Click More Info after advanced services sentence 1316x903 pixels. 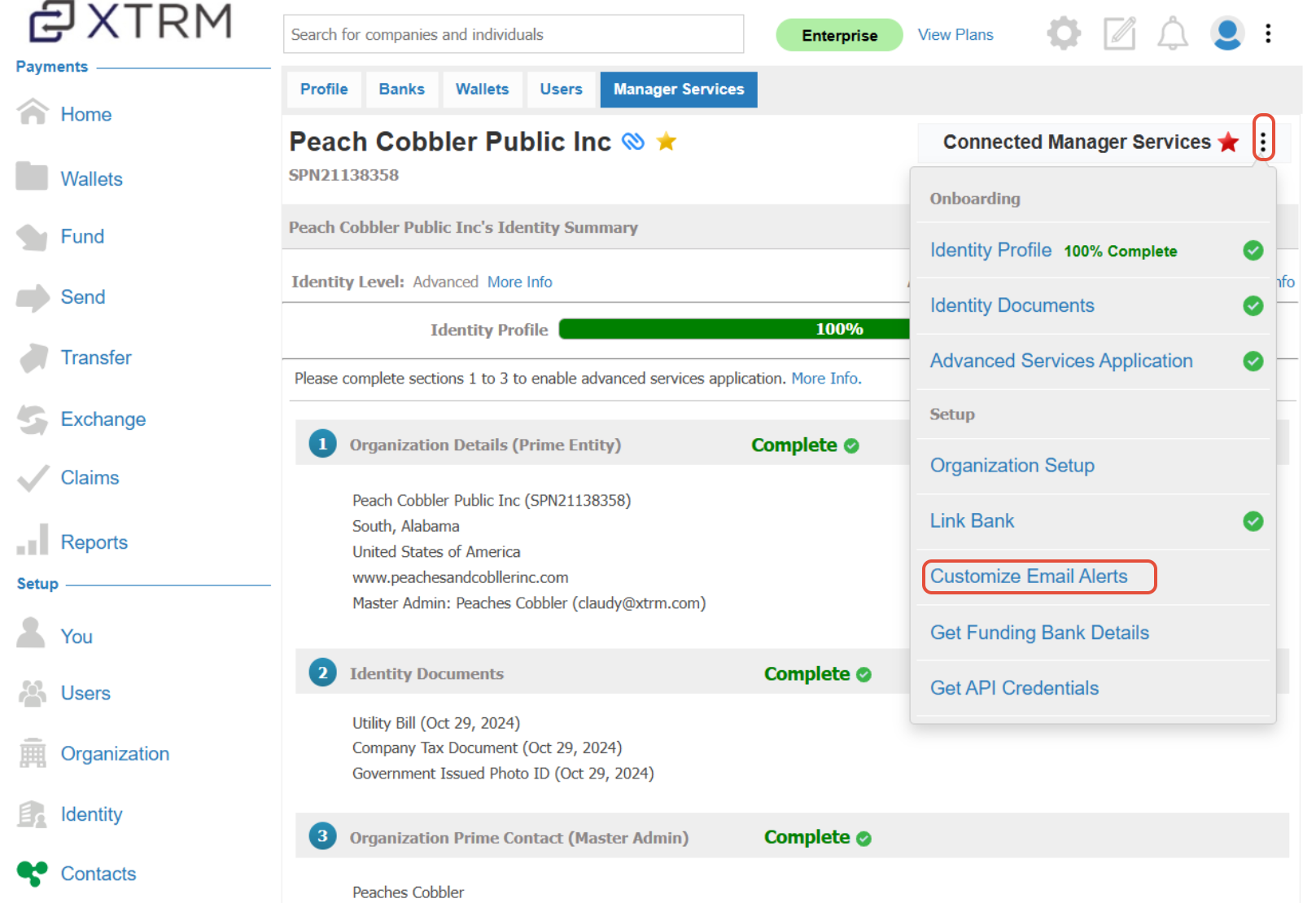pyautogui.click(x=826, y=379)
